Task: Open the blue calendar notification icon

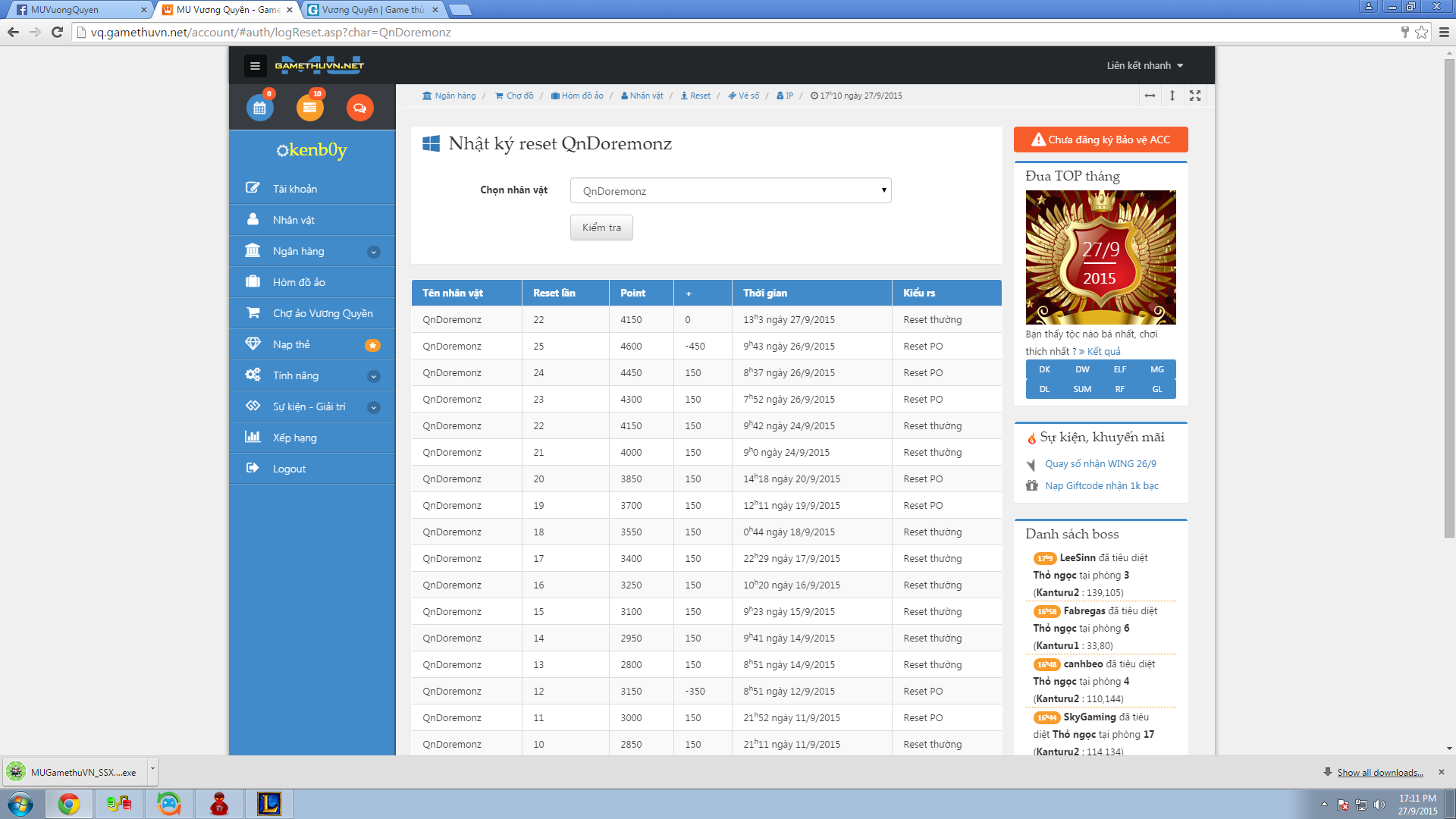Action: click(x=259, y=108)
